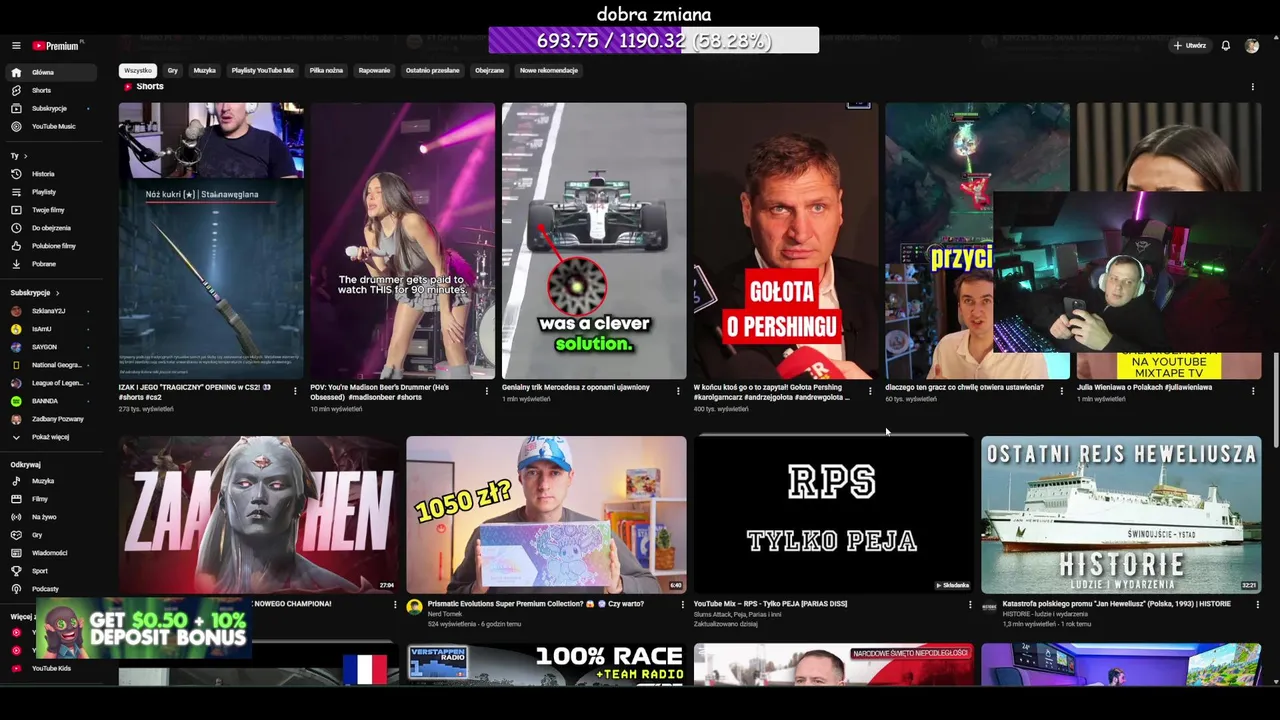Open YouTube Kids in sidebar
Image resolution: width=1280 pixels, height=720 pixels.
[x=52, y=668]
